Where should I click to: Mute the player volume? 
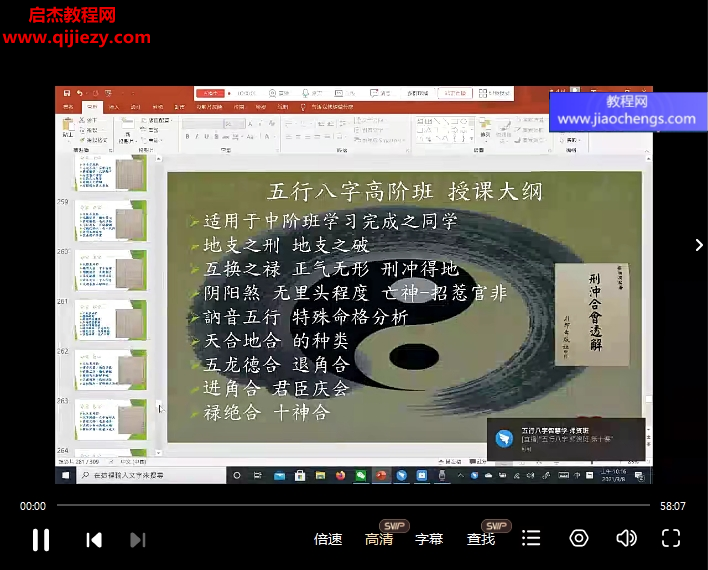626,538
